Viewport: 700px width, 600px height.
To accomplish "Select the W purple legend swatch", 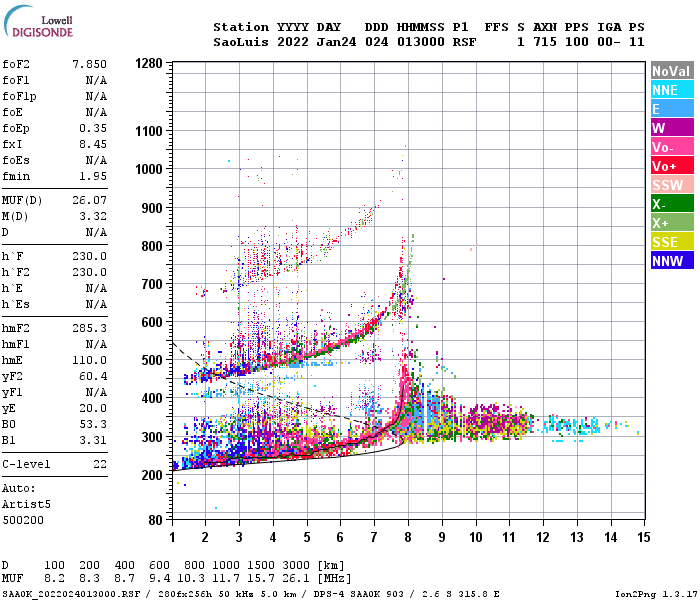I will tap(672, 128).
